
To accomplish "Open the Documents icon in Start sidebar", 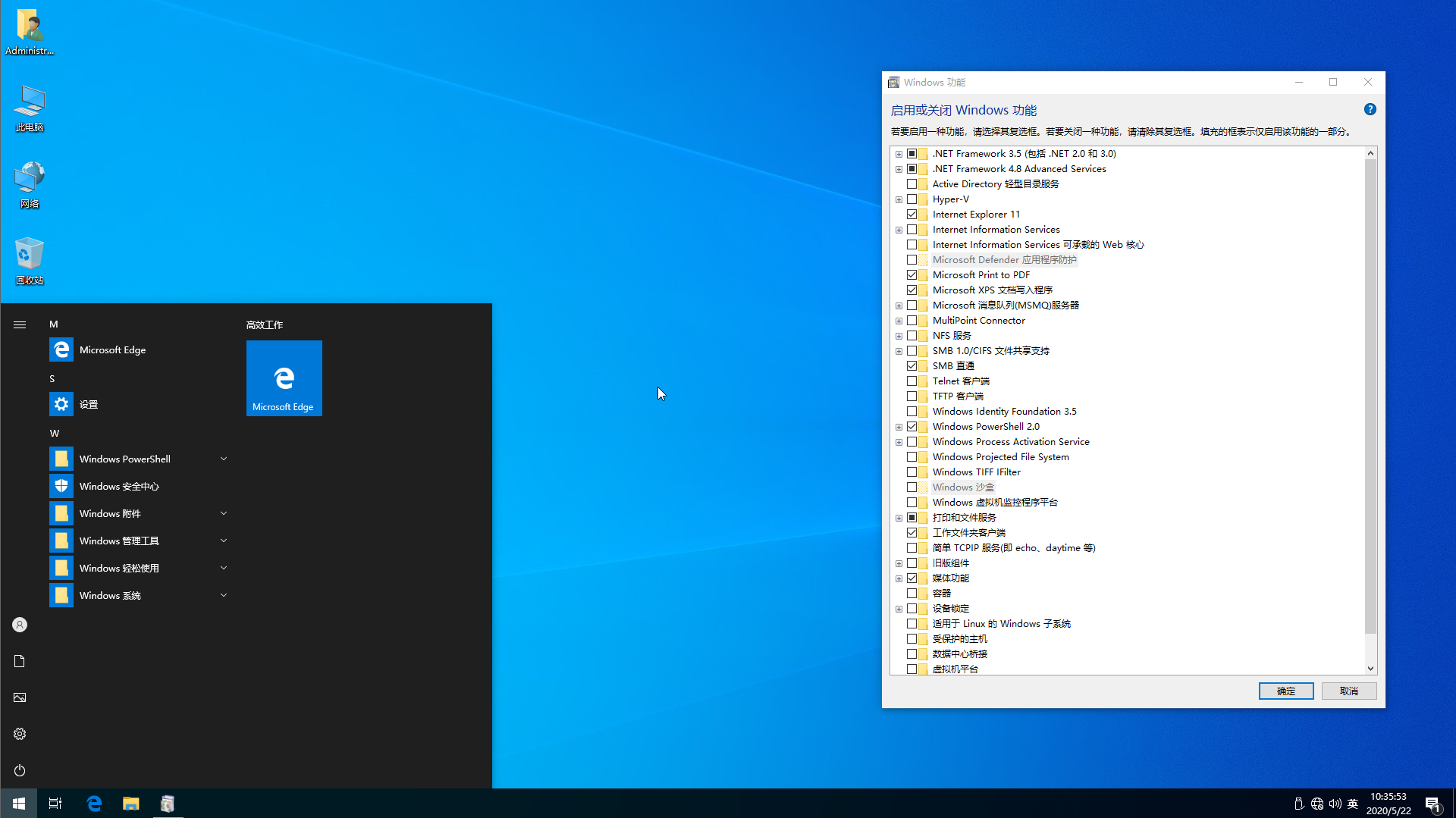I will (20, 661).
